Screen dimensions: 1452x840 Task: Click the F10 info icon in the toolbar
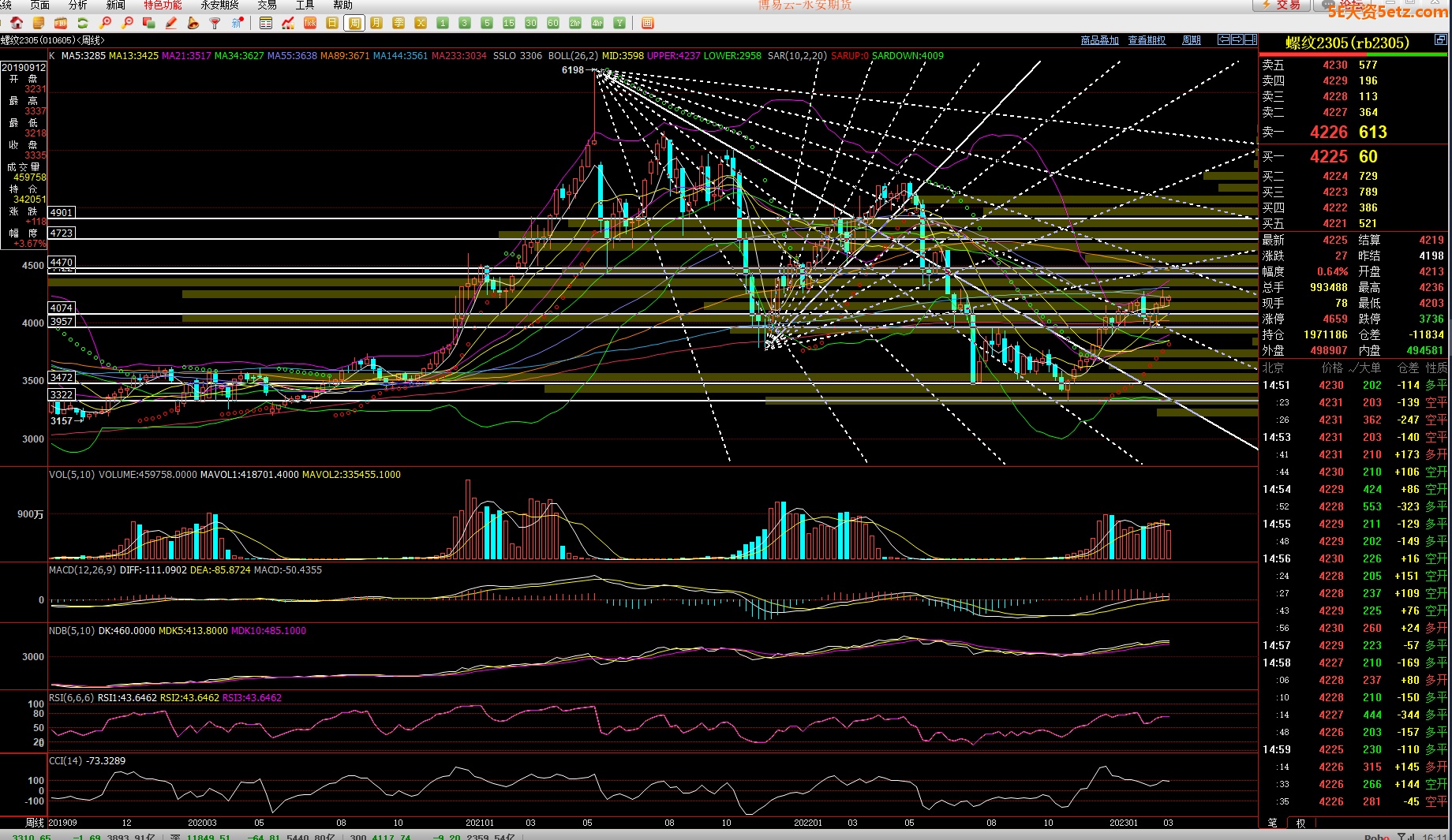coord(60,23)
